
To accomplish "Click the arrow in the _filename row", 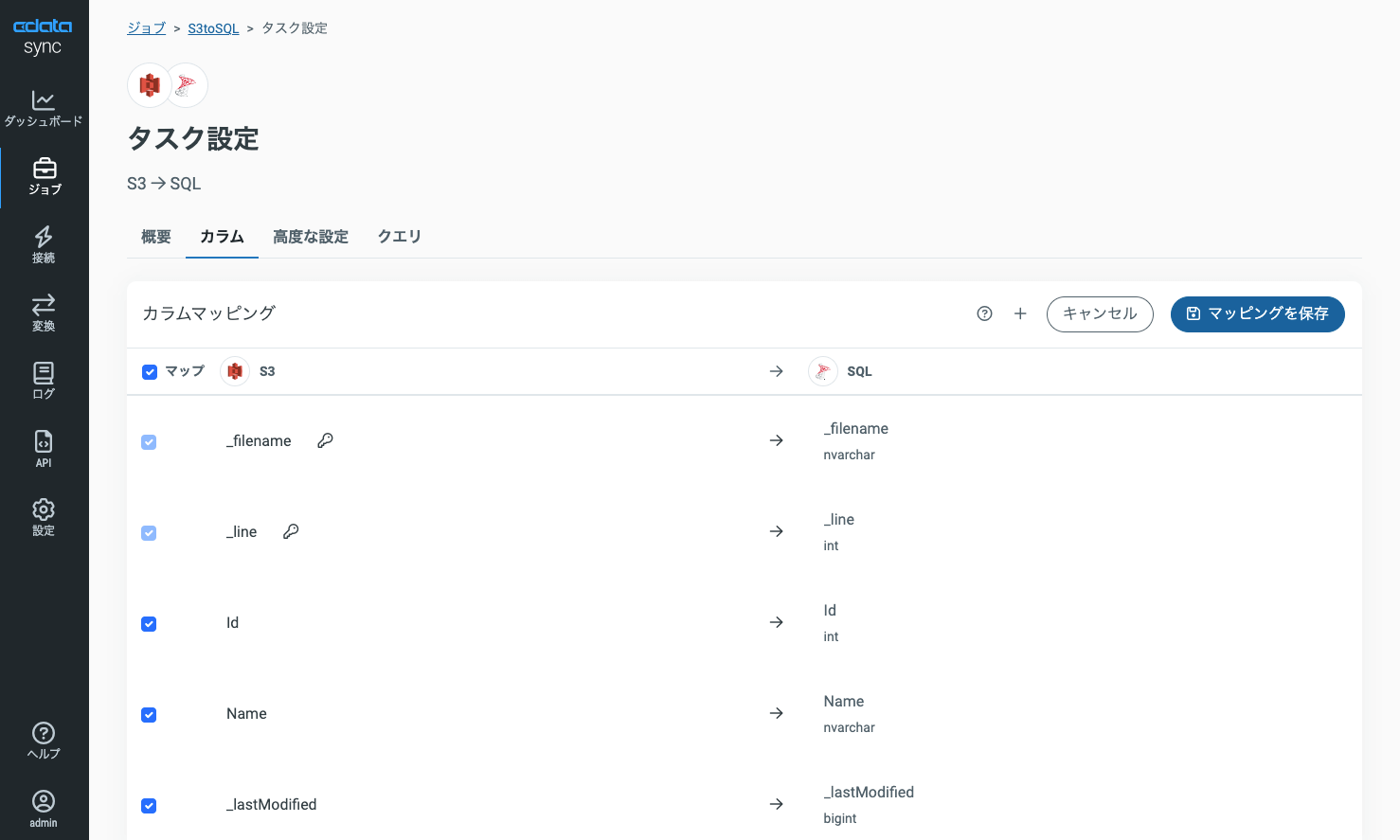I will coord(777,440).
